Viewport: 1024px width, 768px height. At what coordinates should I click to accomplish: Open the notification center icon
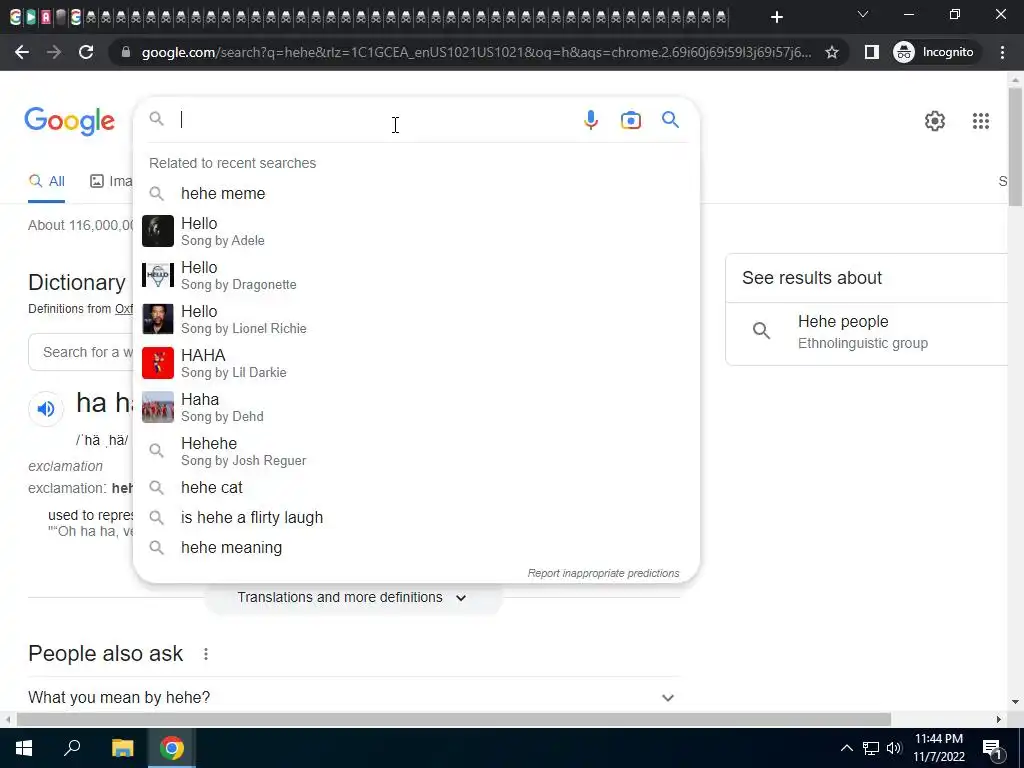(x=993, y=749)
